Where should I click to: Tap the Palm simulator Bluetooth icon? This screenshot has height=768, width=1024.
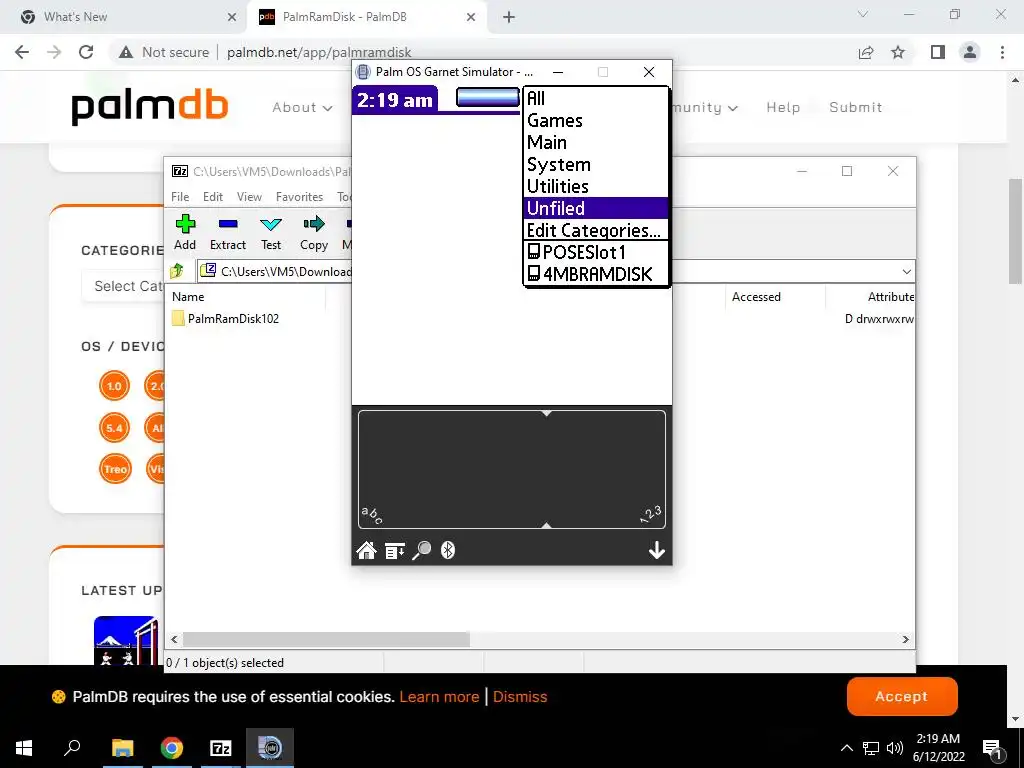click(x=447, y=551)
